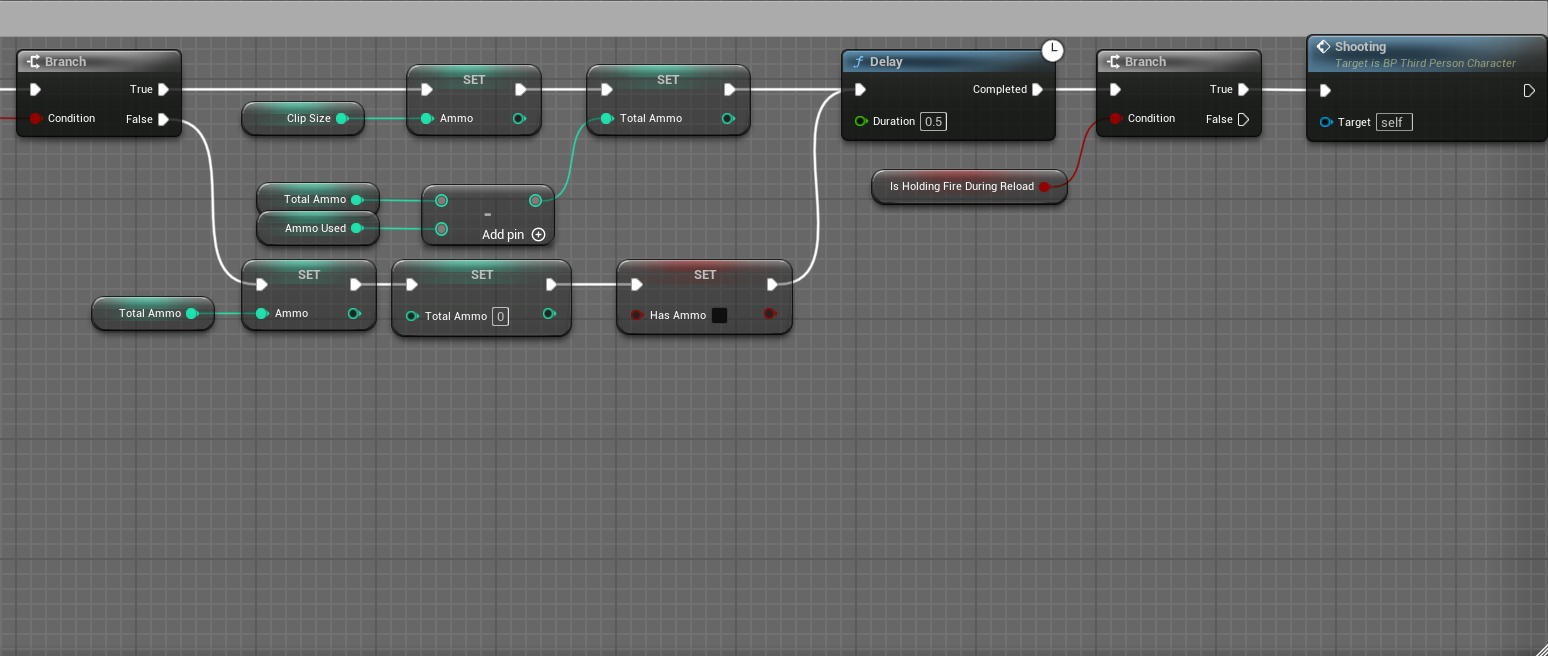
Task: Click the Clip Size variable output pin
Action: pos(341,118)
